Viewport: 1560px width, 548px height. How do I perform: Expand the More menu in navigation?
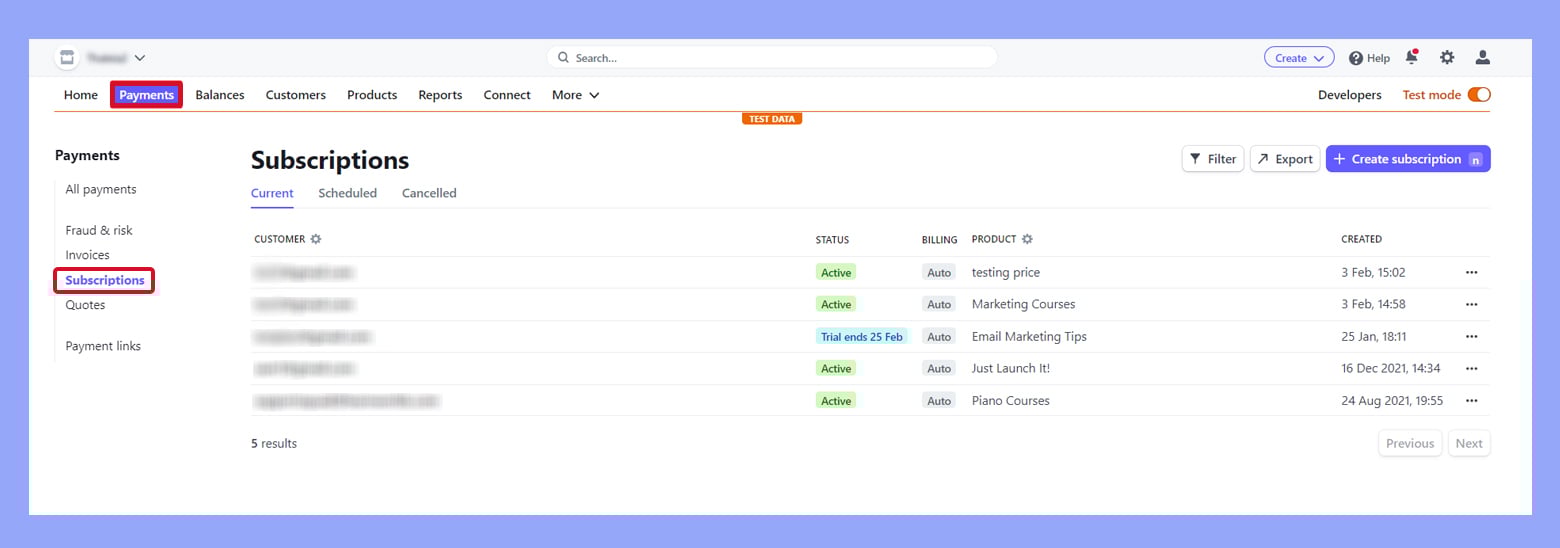point(575,95)
